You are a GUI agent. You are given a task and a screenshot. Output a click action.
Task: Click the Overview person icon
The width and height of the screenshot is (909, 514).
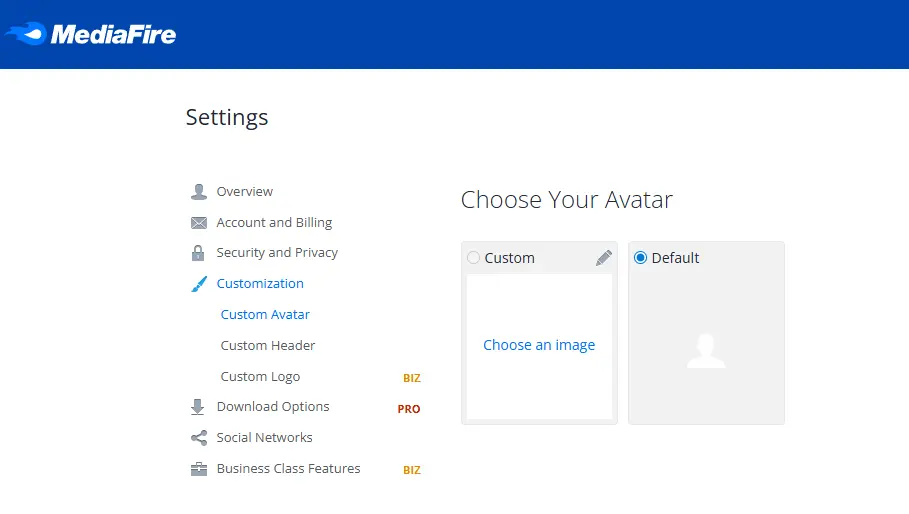(x=199, y=192)
